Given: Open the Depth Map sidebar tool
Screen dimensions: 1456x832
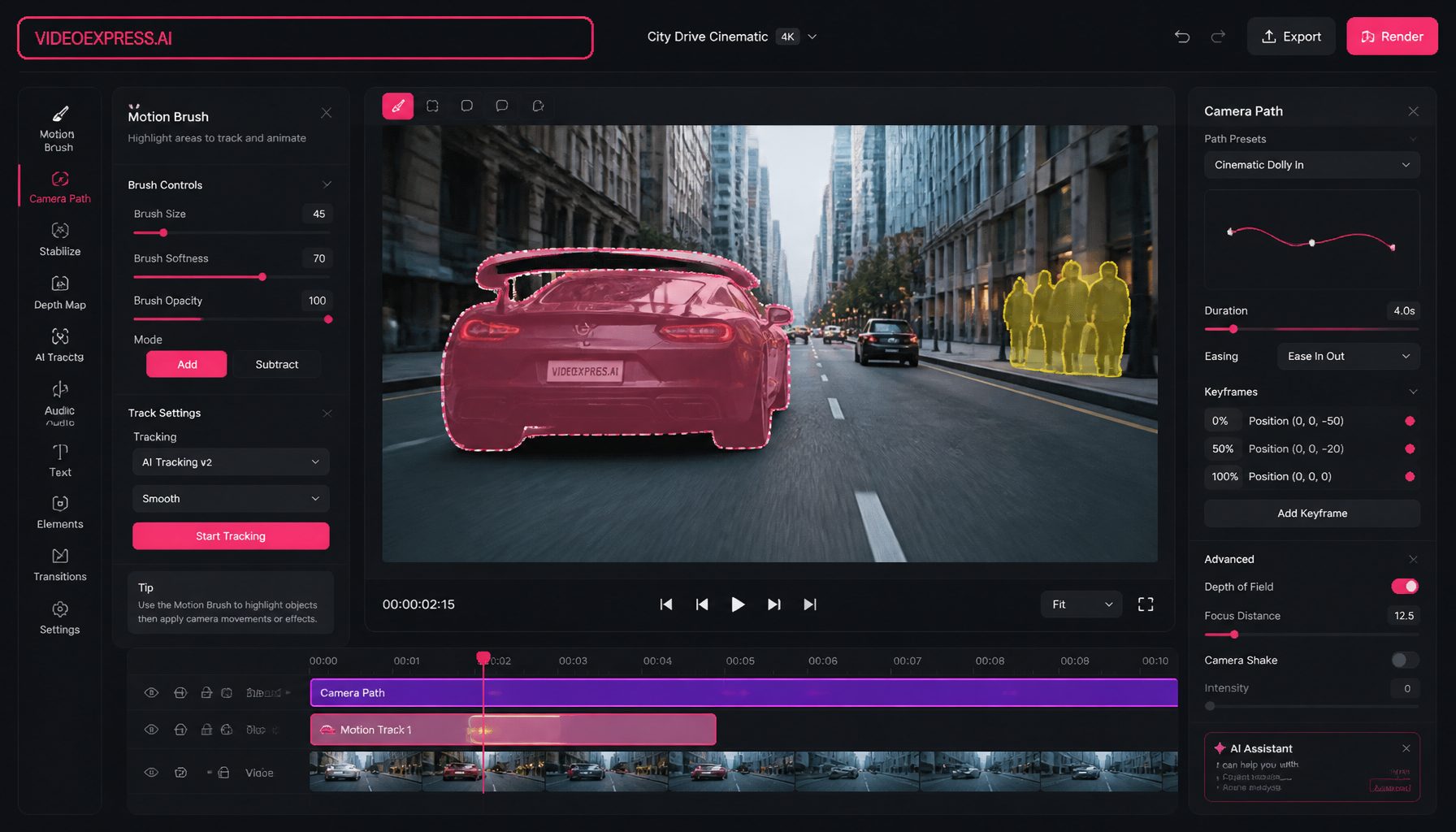Looking at the screenshot, I should coord(59,292).
